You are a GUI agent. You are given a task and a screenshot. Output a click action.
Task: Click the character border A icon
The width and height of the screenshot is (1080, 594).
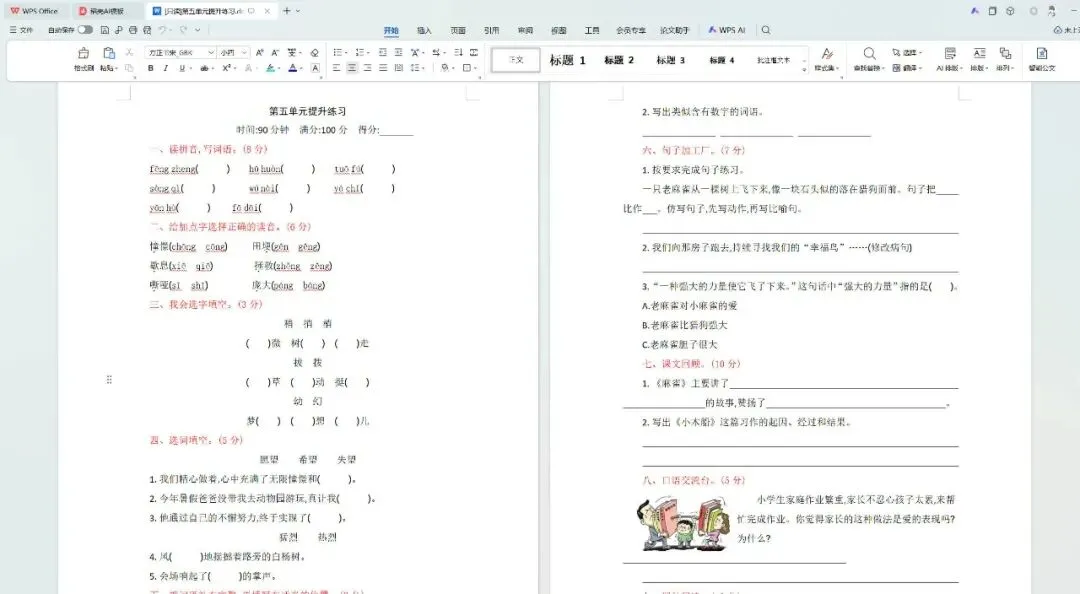coord(315,68)
